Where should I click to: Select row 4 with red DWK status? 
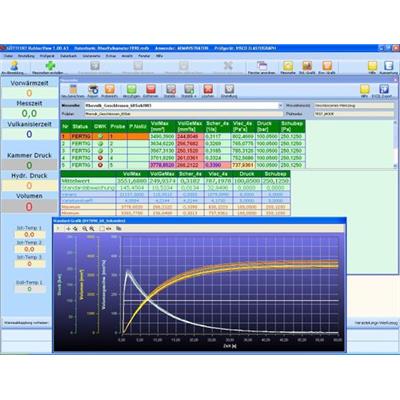click(x=183, y=158)
